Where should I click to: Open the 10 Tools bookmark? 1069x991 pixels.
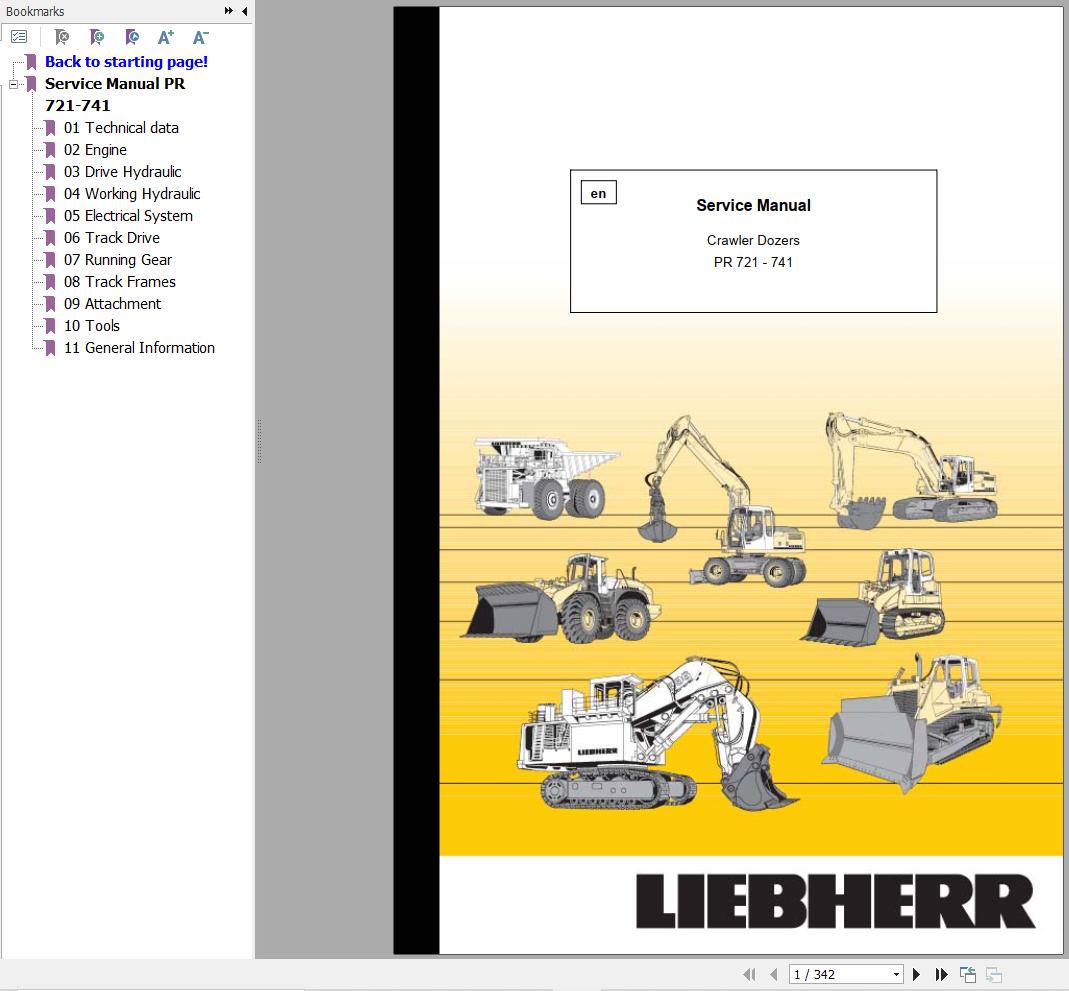point(92,325)
